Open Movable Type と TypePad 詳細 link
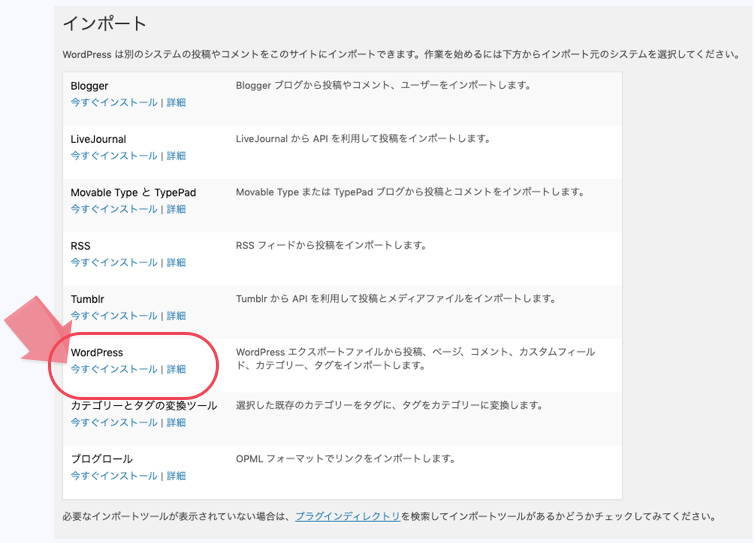 tap(176, 209)
